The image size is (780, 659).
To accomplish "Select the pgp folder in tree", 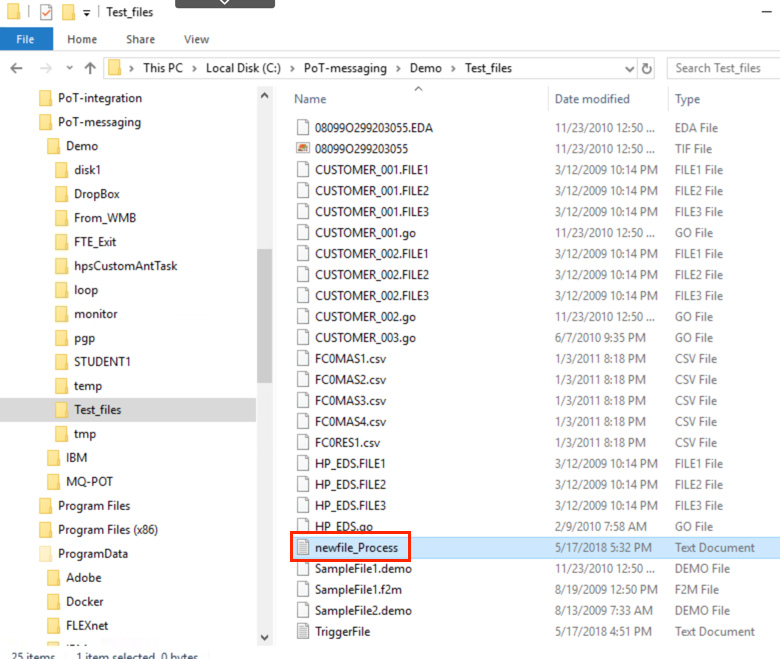I will tap(84, 338).
